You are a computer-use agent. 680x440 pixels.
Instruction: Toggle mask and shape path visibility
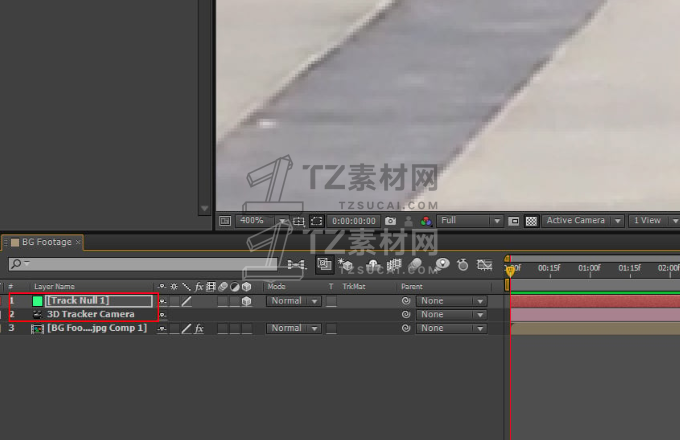[x=317, y=221]
